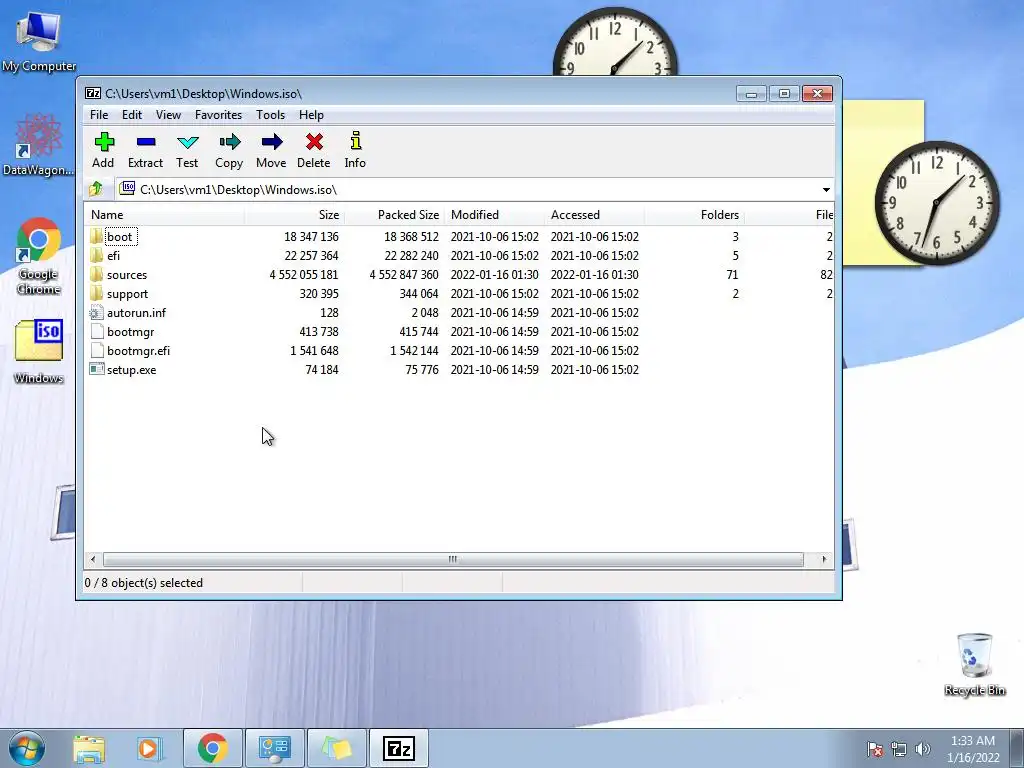
Task: Go up one folder level
Action: 96,189
